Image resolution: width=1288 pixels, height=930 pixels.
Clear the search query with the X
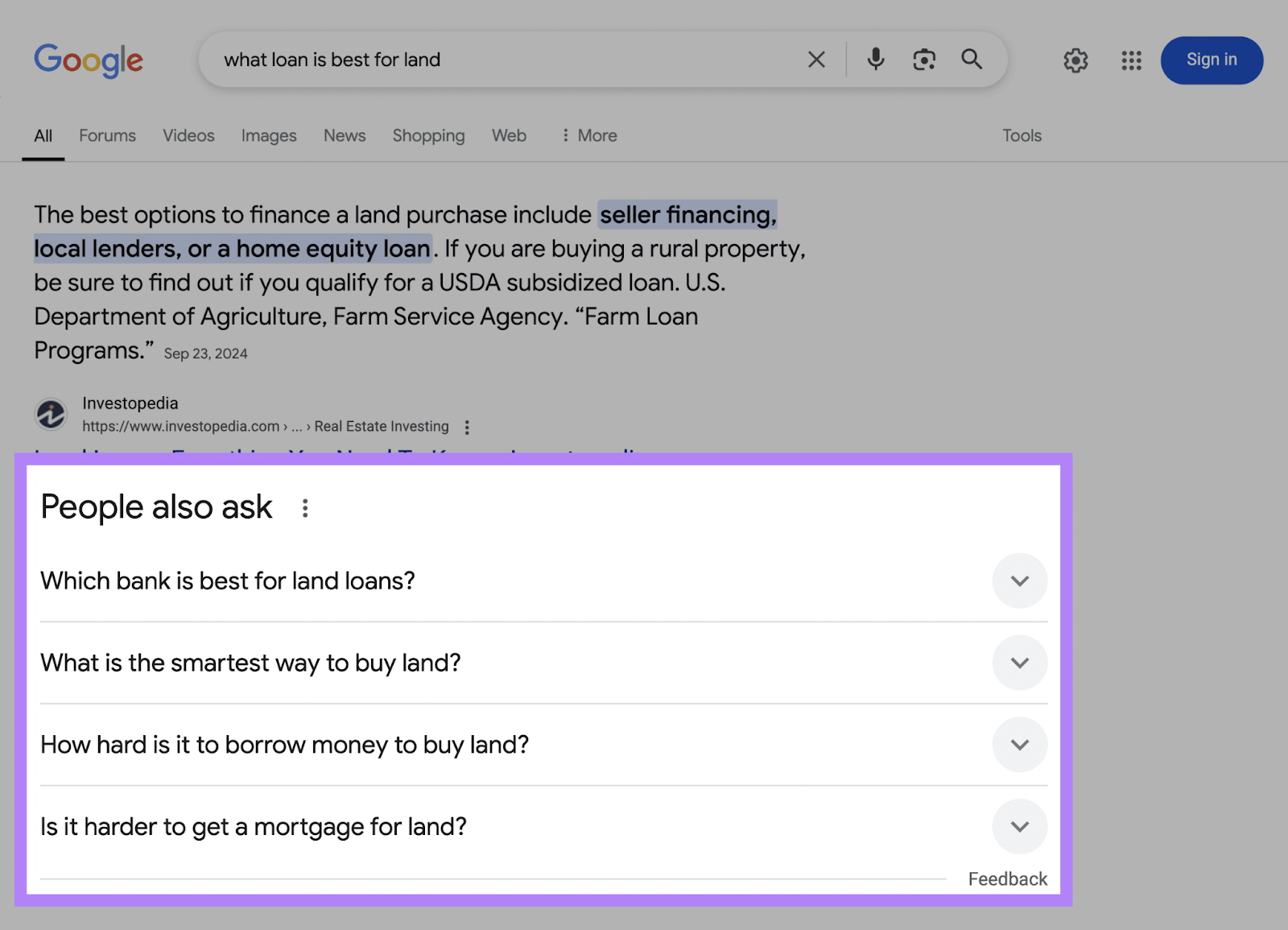pyautogui.click(x=816, y=60)
